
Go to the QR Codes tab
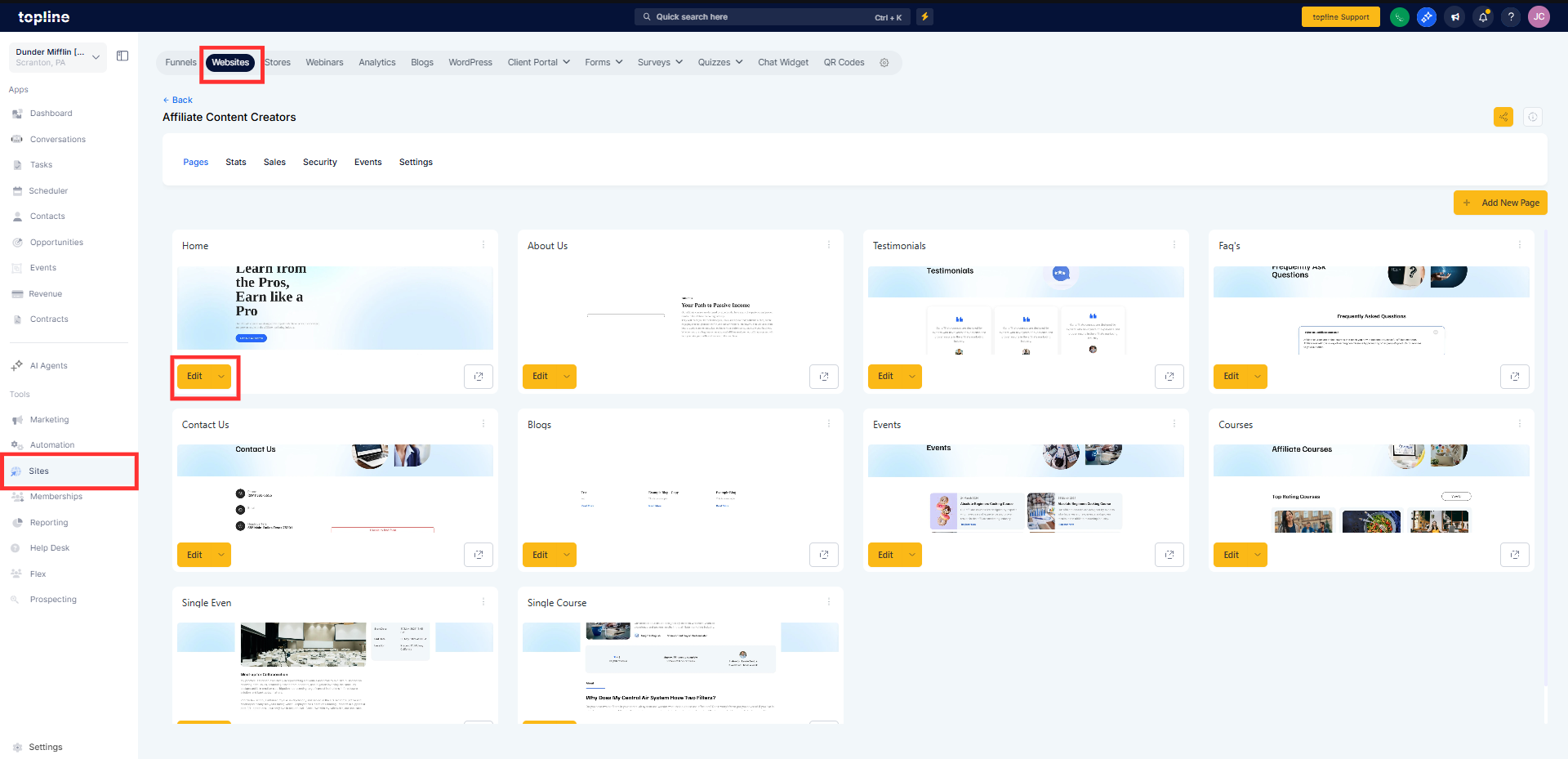(x=844, y=63)
